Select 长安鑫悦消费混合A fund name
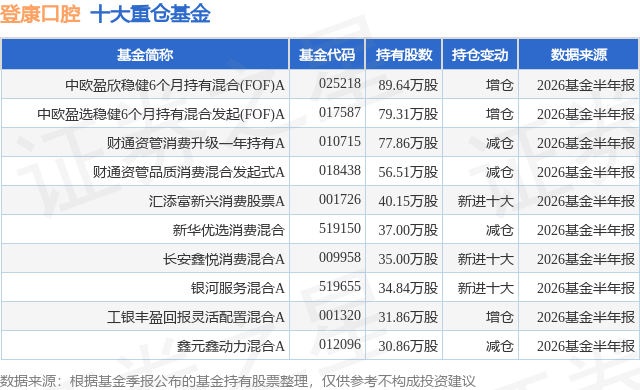 224,259
